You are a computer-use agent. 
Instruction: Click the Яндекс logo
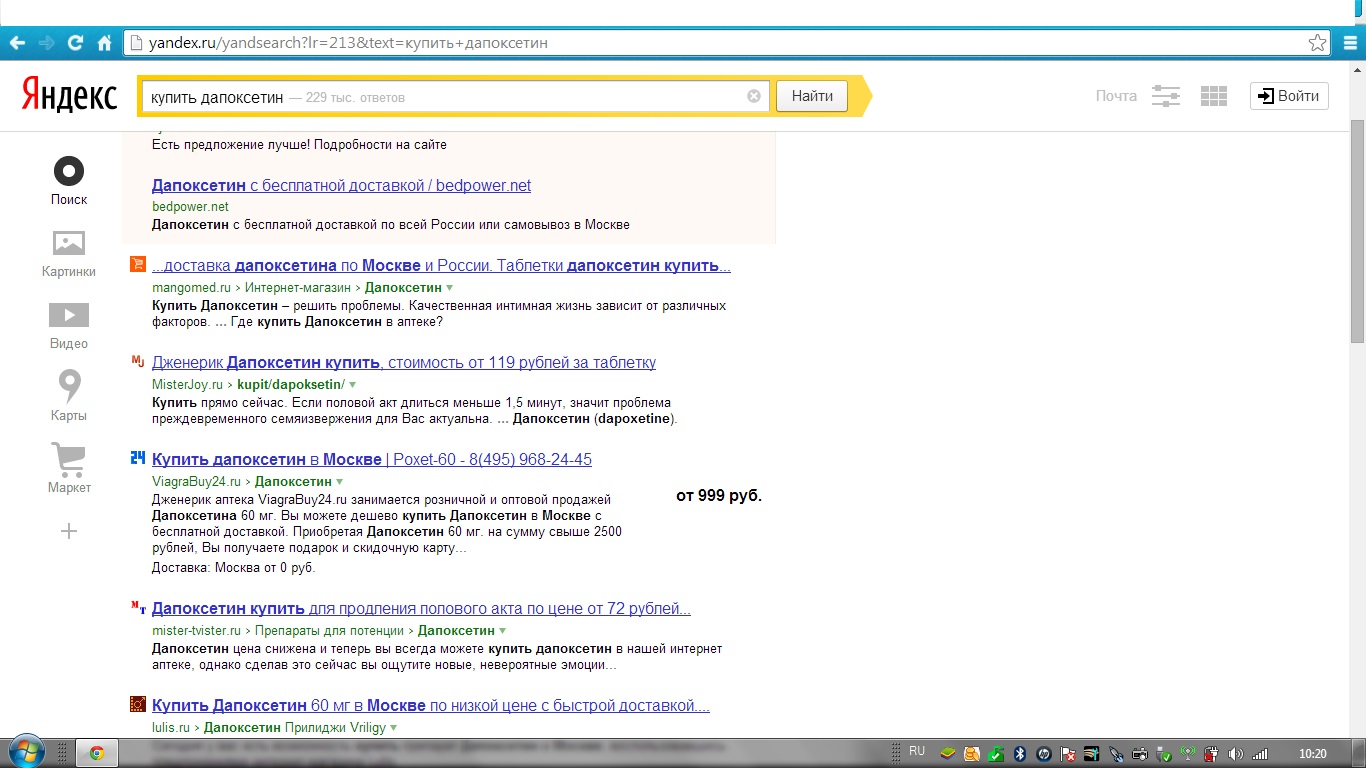point(69,96)
